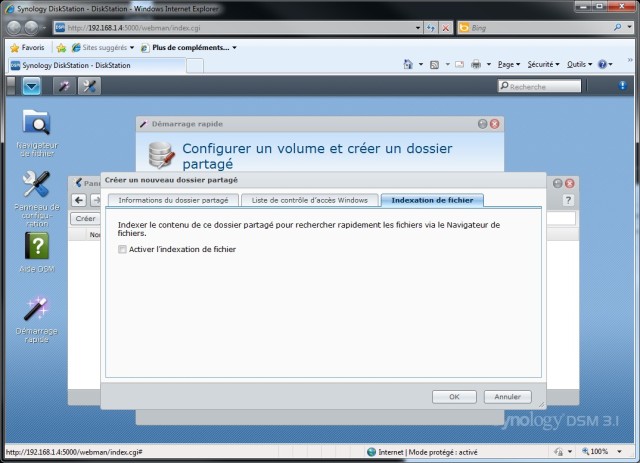Minimize the Démarrage rapide window
The width and height of the screenshot is (640, 463).
pyautogui.click(x=482, y=124)
